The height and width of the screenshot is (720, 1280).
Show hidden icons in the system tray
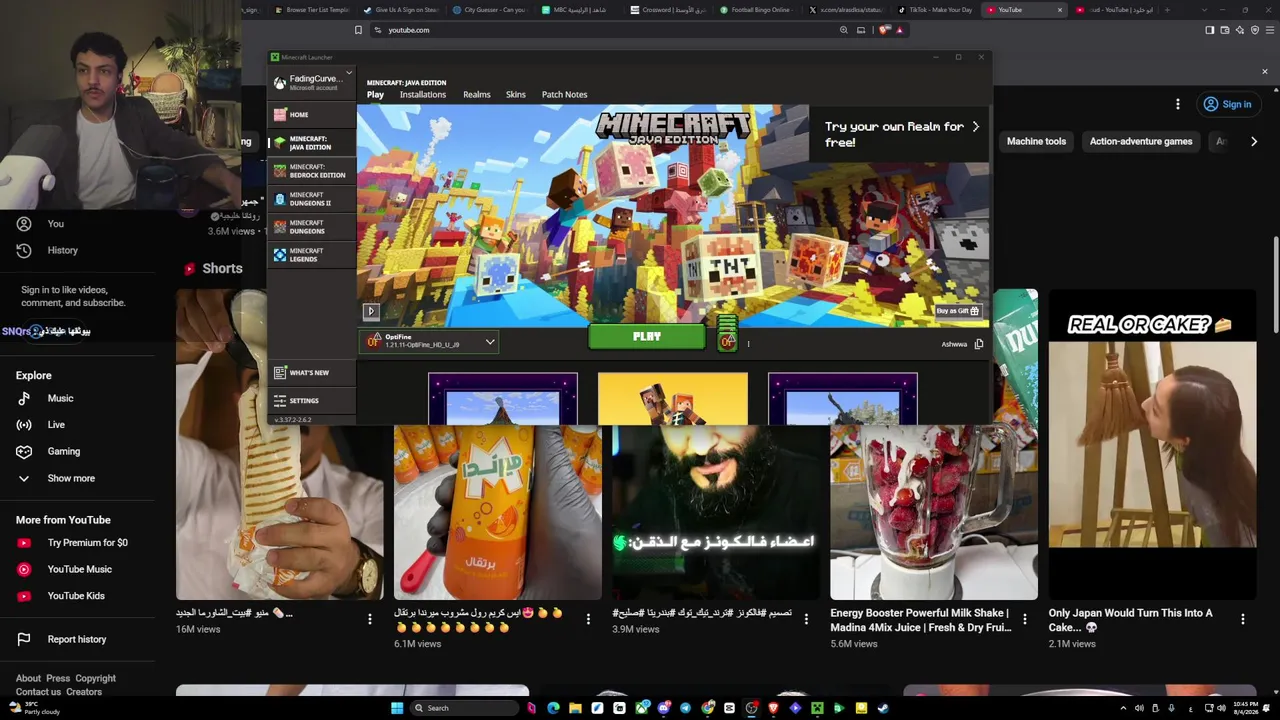coord(1123,708)
